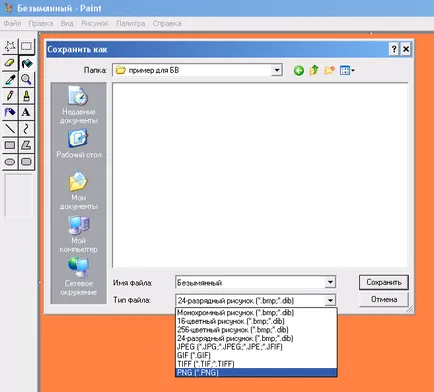Image resolution: width=434 pixels, height=392 pixels.
Task: Select the rectangular Select tool
Action: [26, 46]
